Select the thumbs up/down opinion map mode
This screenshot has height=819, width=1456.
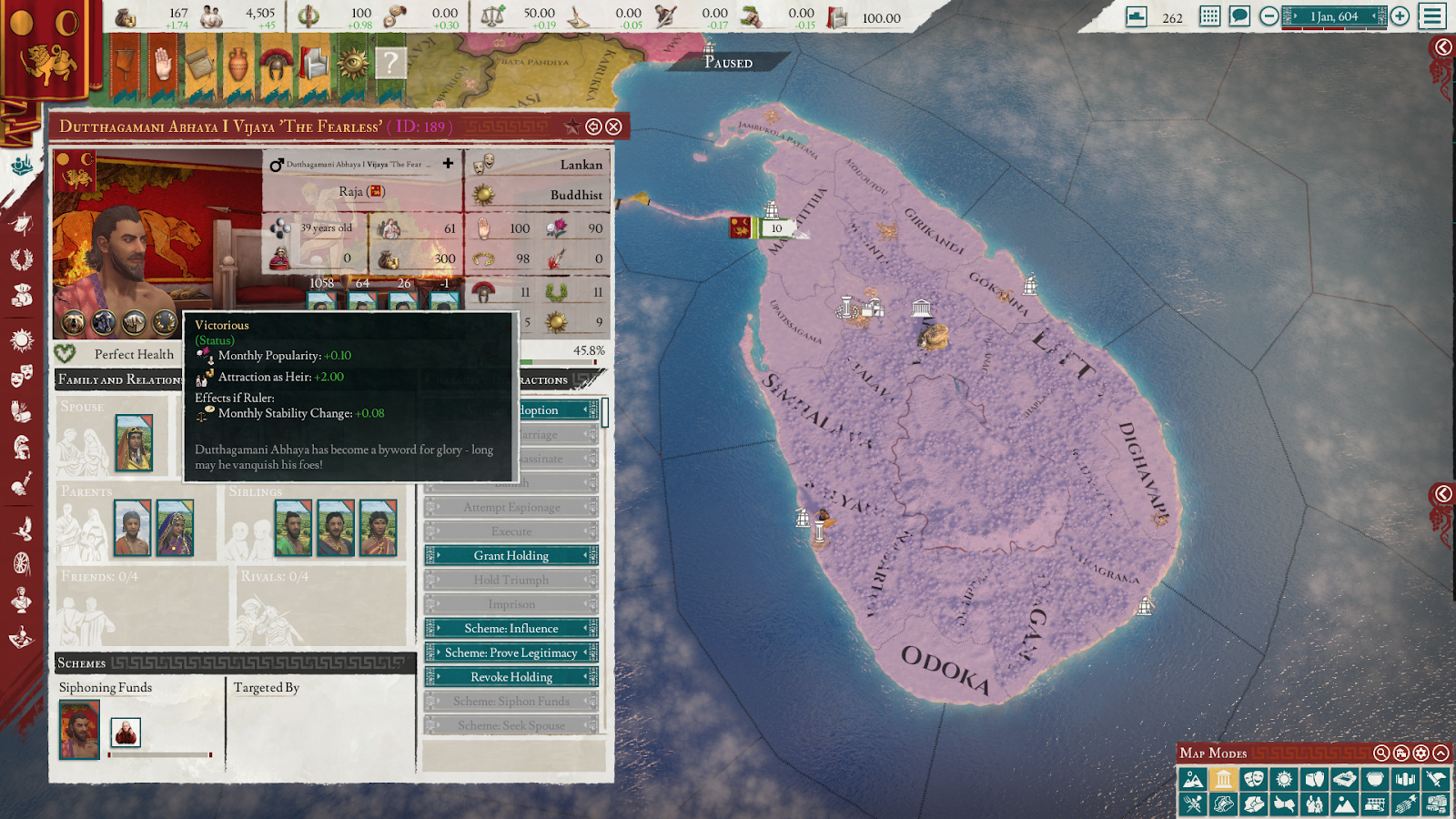click(x=1284, y=804)
